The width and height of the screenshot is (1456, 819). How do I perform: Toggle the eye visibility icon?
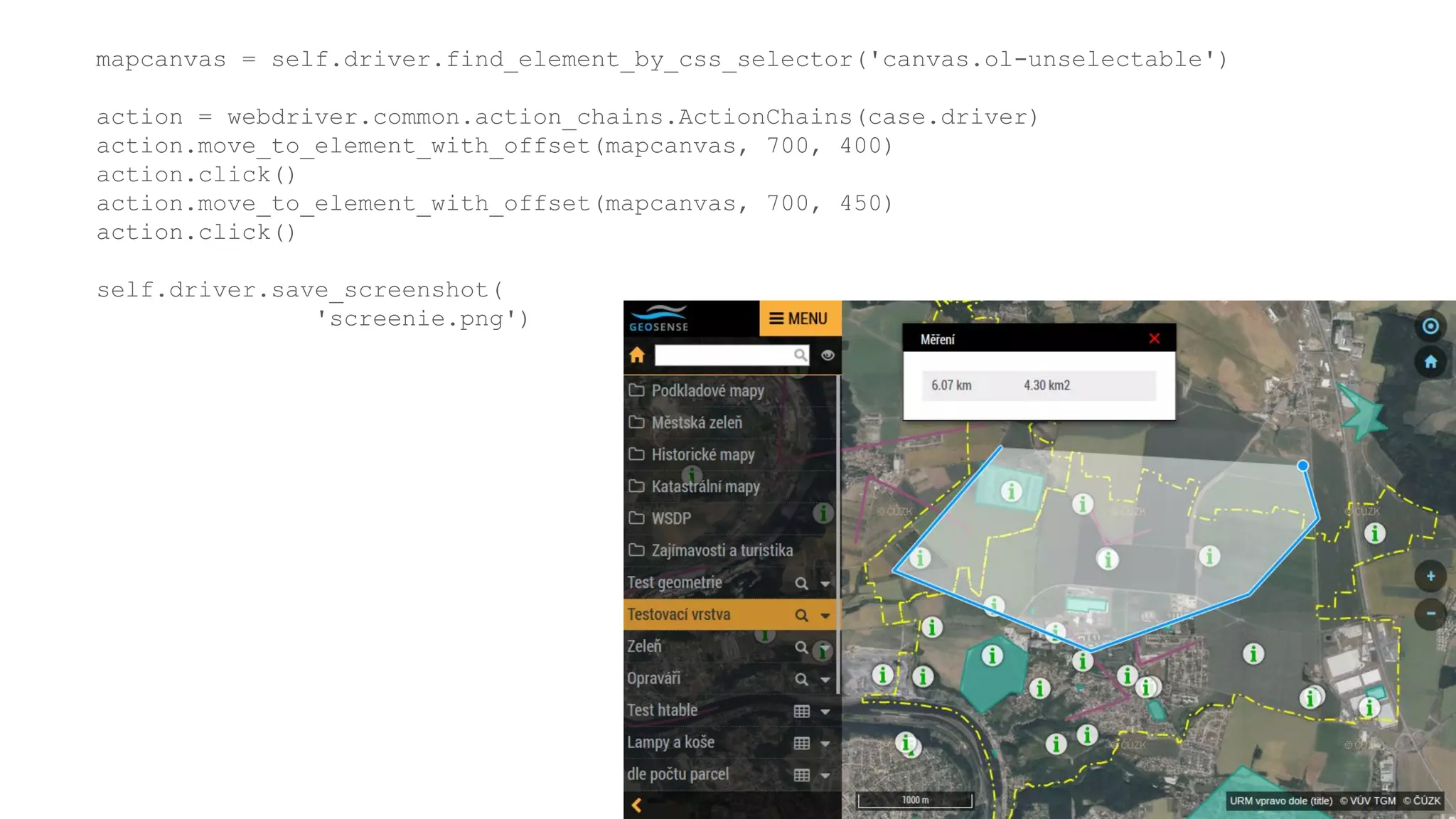[828, 355]
